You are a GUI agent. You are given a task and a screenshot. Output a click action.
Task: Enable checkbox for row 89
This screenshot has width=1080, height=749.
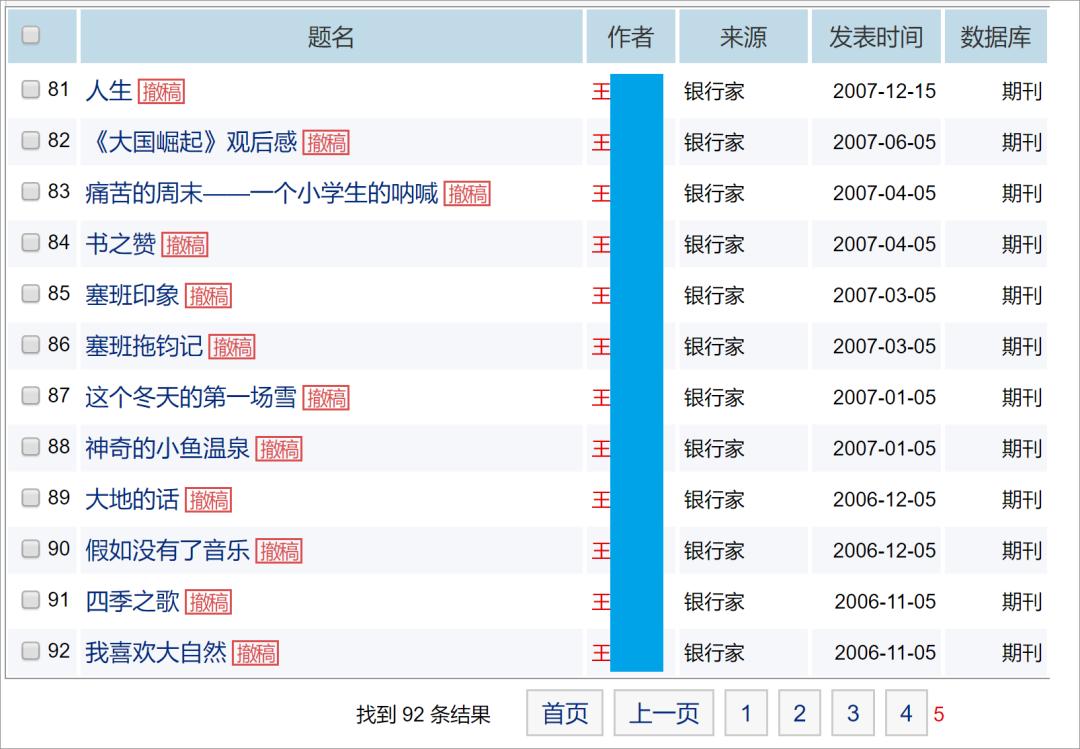click(30, 497)
